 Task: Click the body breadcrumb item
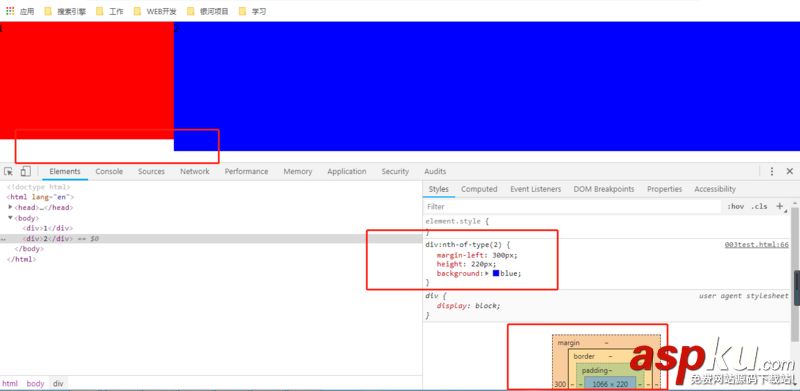click(35, 383)
